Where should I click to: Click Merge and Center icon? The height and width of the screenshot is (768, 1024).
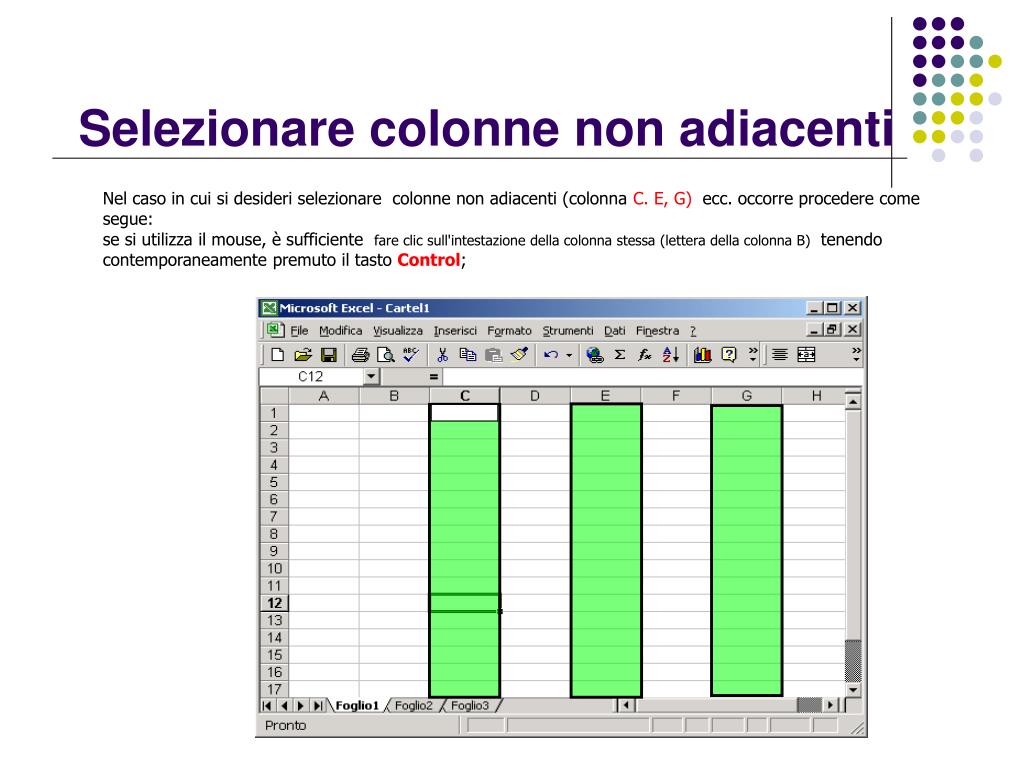[x=807, y=355]
